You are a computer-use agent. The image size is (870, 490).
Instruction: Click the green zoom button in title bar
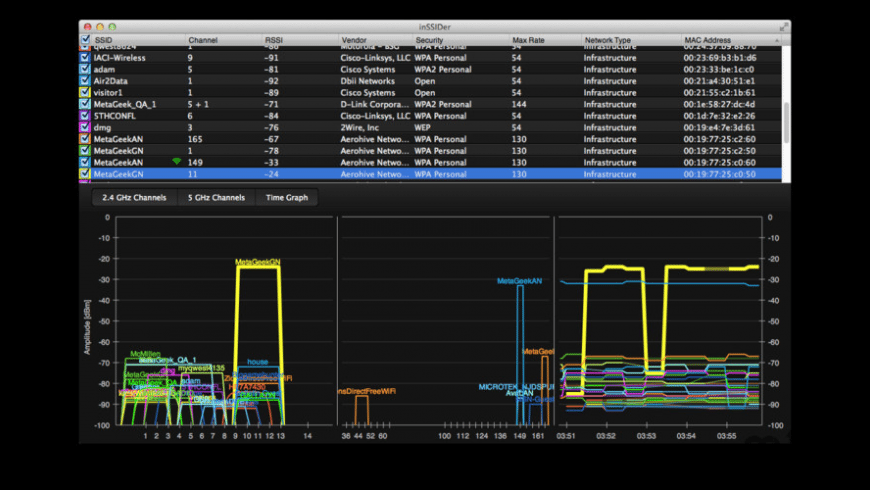112,26
